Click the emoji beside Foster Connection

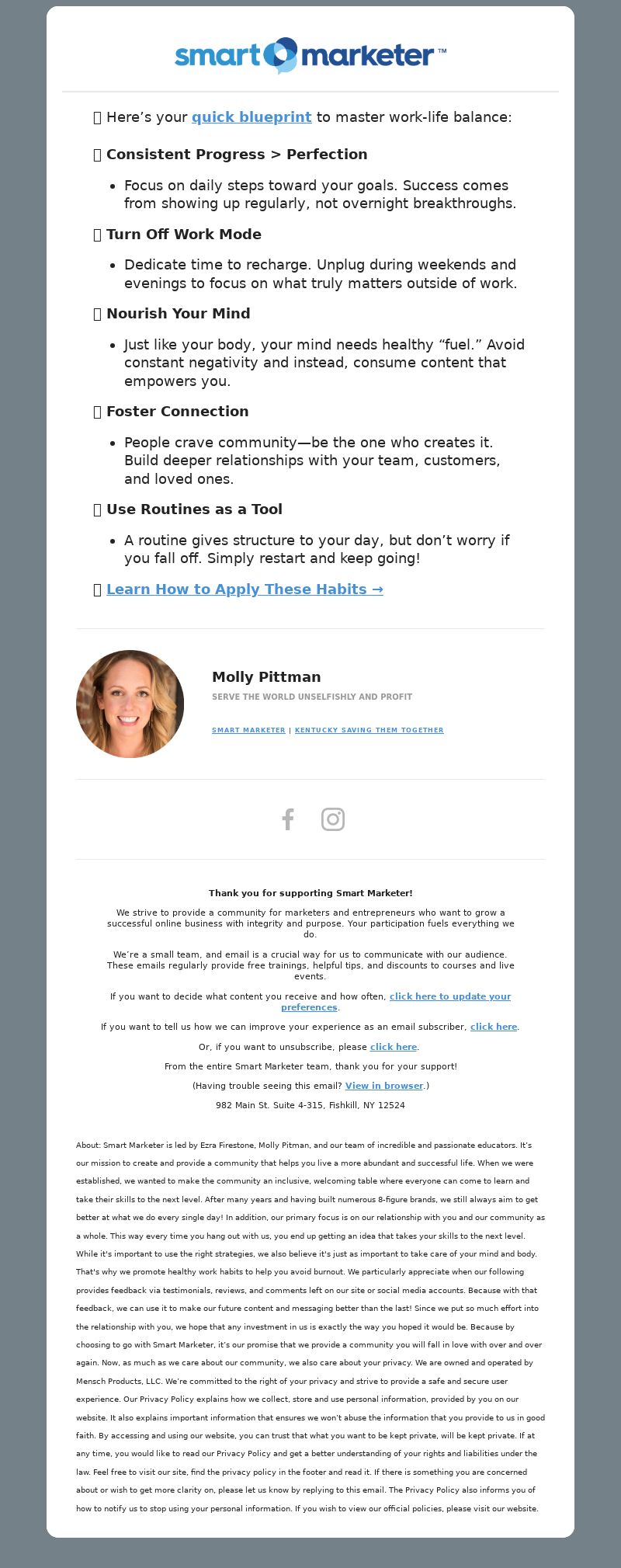[x=97, y=412]
